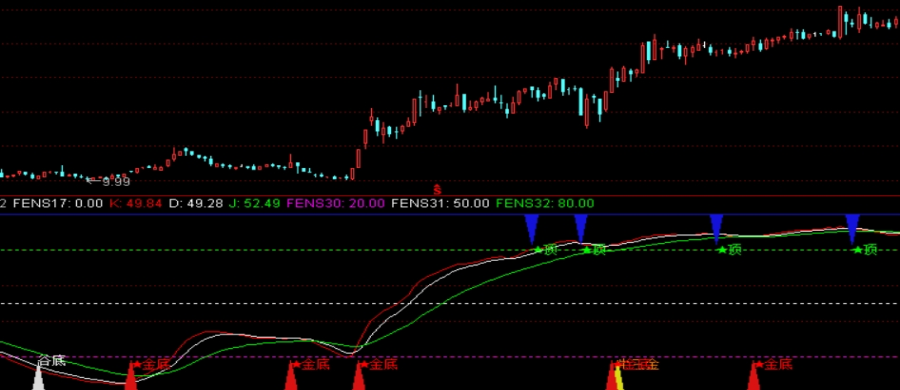Image resolution: width=900 pixels, height=390 pixels.
Task: Click the white dashed midline
Action: [450, 303]
